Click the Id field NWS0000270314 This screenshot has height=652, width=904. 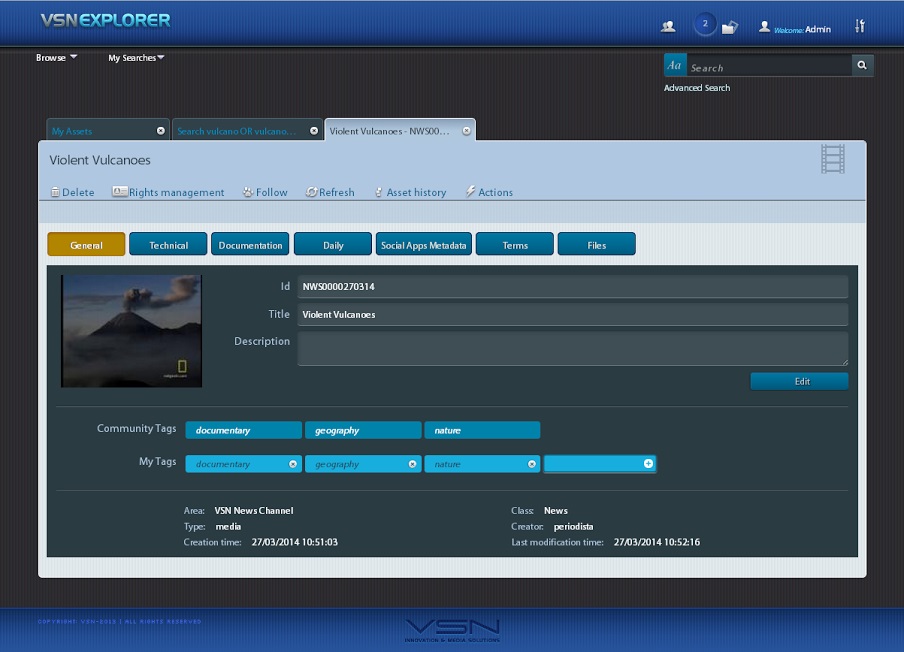click(572, 287)
